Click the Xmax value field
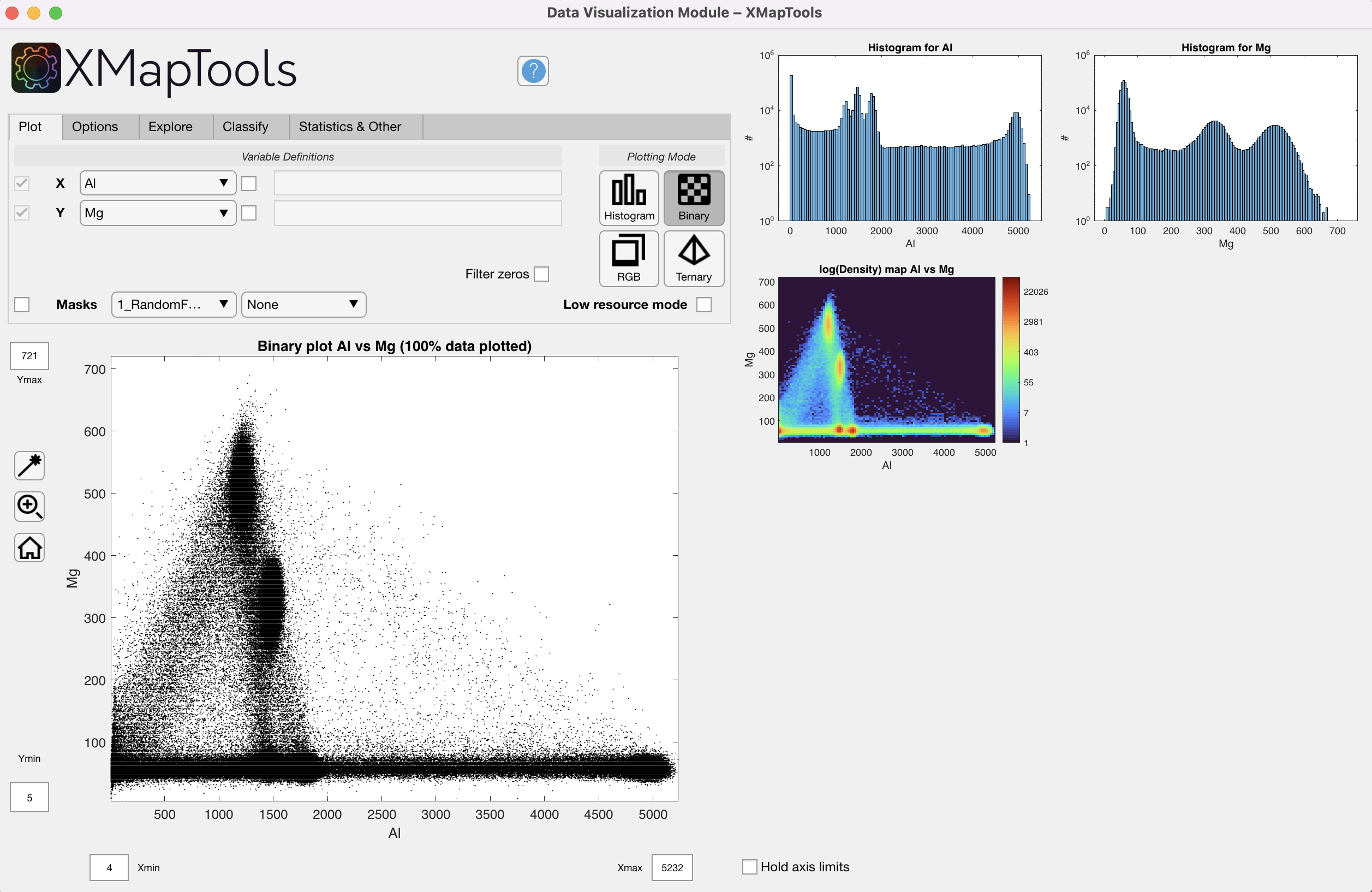The height and width of the screenshot is (892, 1372). pos(672,867)
